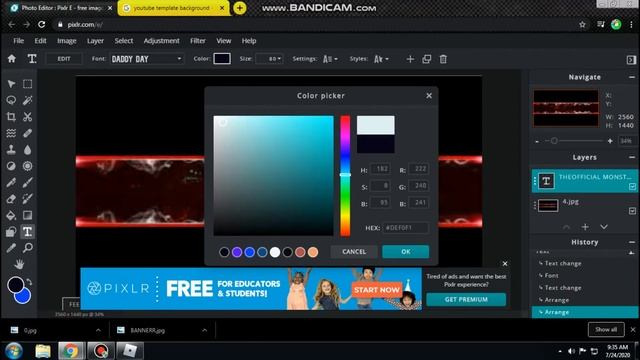
Task: Select the Liquify tool
Action: pyautogui.click(x=11, y=133)
